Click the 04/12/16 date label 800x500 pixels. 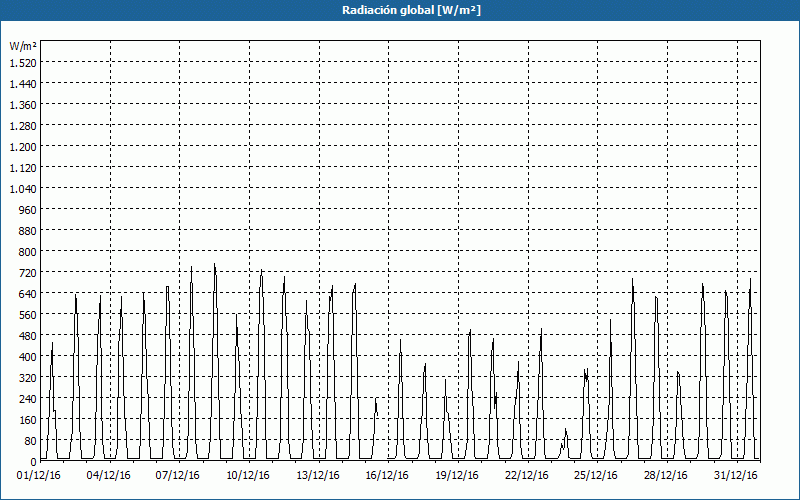coord(108,476)
